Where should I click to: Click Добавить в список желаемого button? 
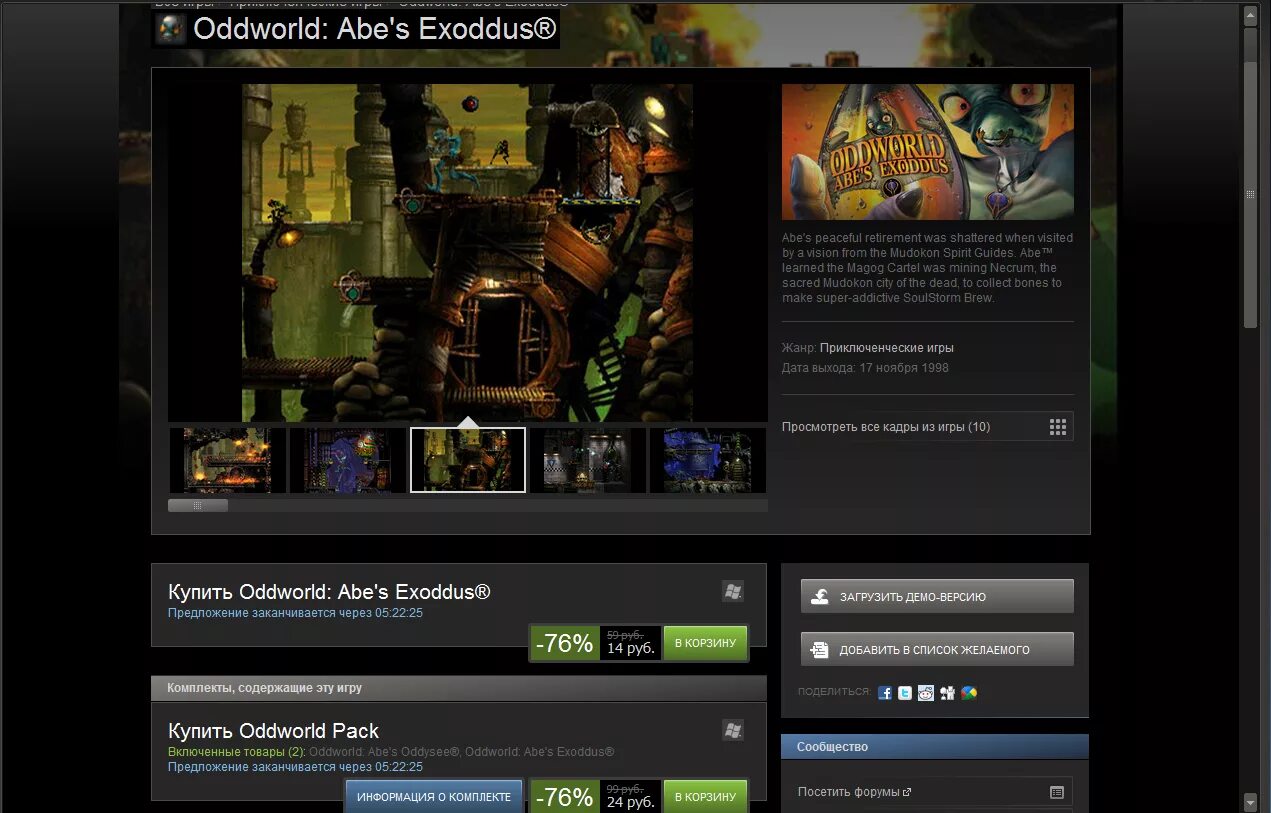pos(937,649)
